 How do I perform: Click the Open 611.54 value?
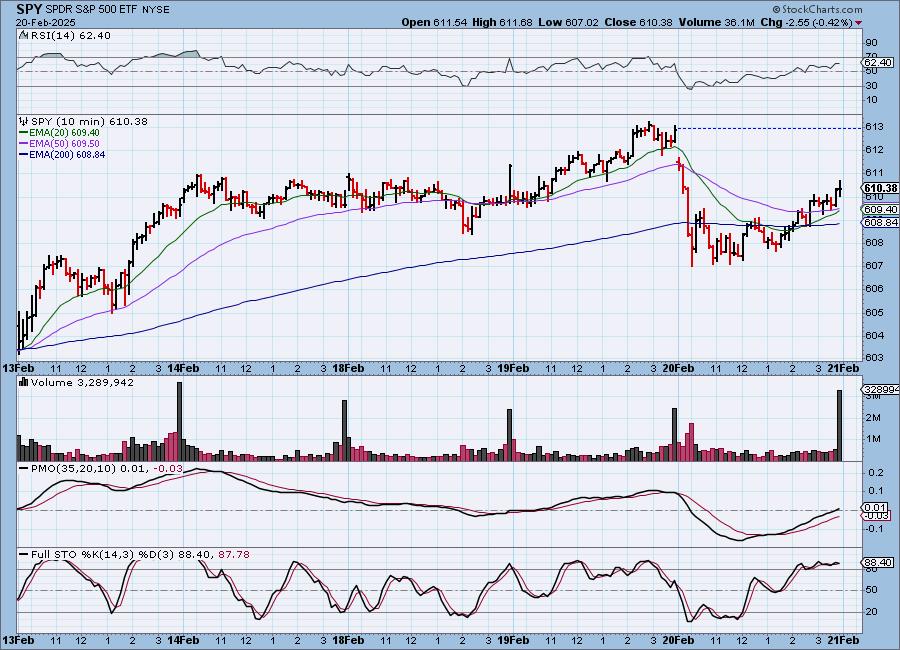click(x=435, y=22)
